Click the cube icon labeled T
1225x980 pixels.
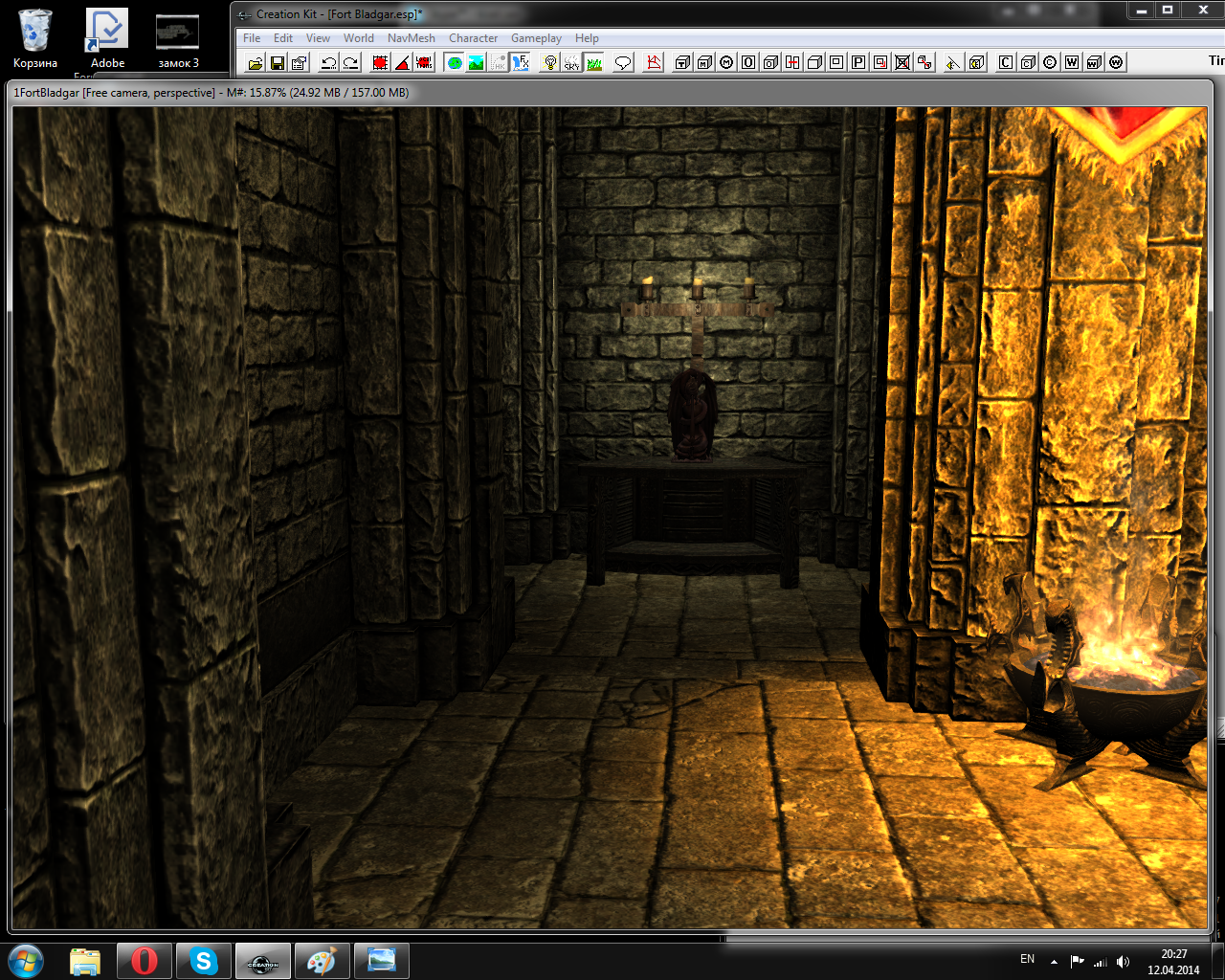point(682,62)
